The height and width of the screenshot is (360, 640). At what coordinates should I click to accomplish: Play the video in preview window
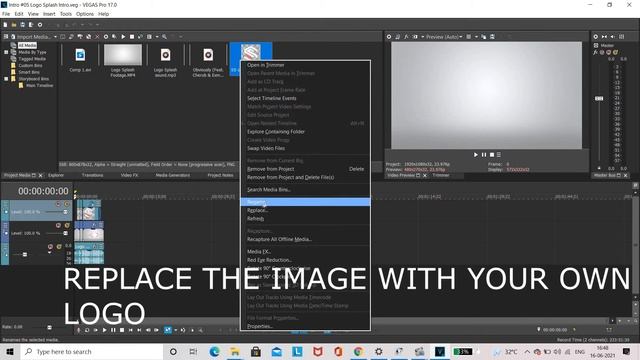coord(476,155)
